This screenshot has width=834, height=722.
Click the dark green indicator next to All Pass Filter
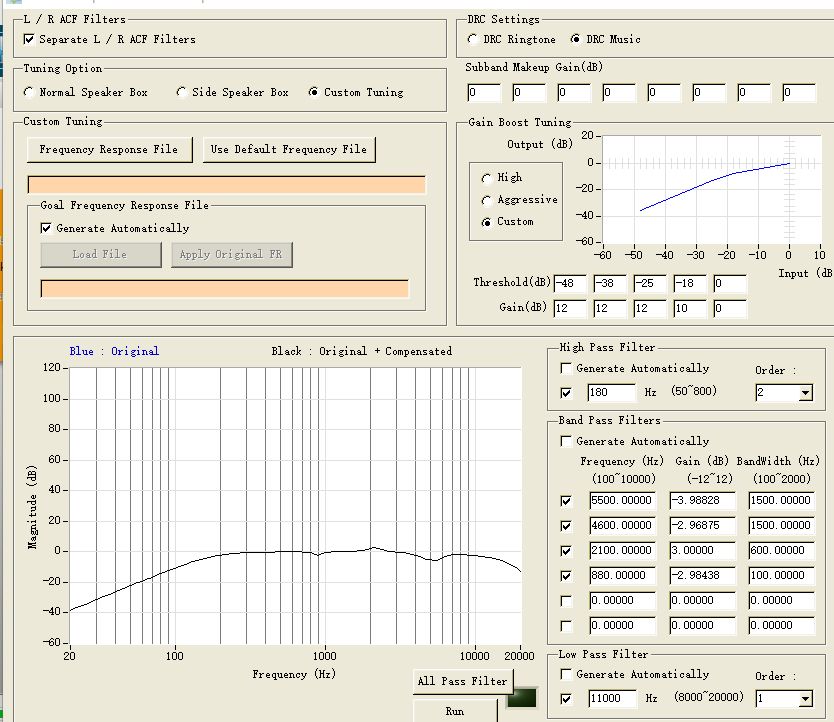pyautogui.click(x=522, y=698)
